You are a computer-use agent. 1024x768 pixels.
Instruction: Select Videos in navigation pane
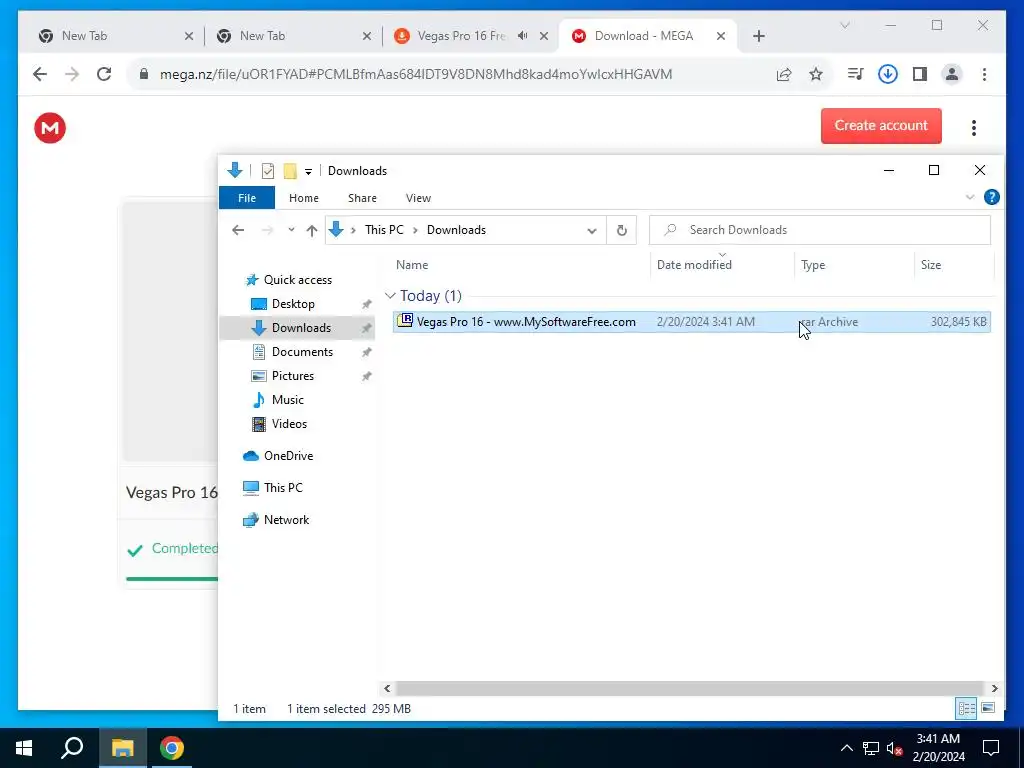289,424
